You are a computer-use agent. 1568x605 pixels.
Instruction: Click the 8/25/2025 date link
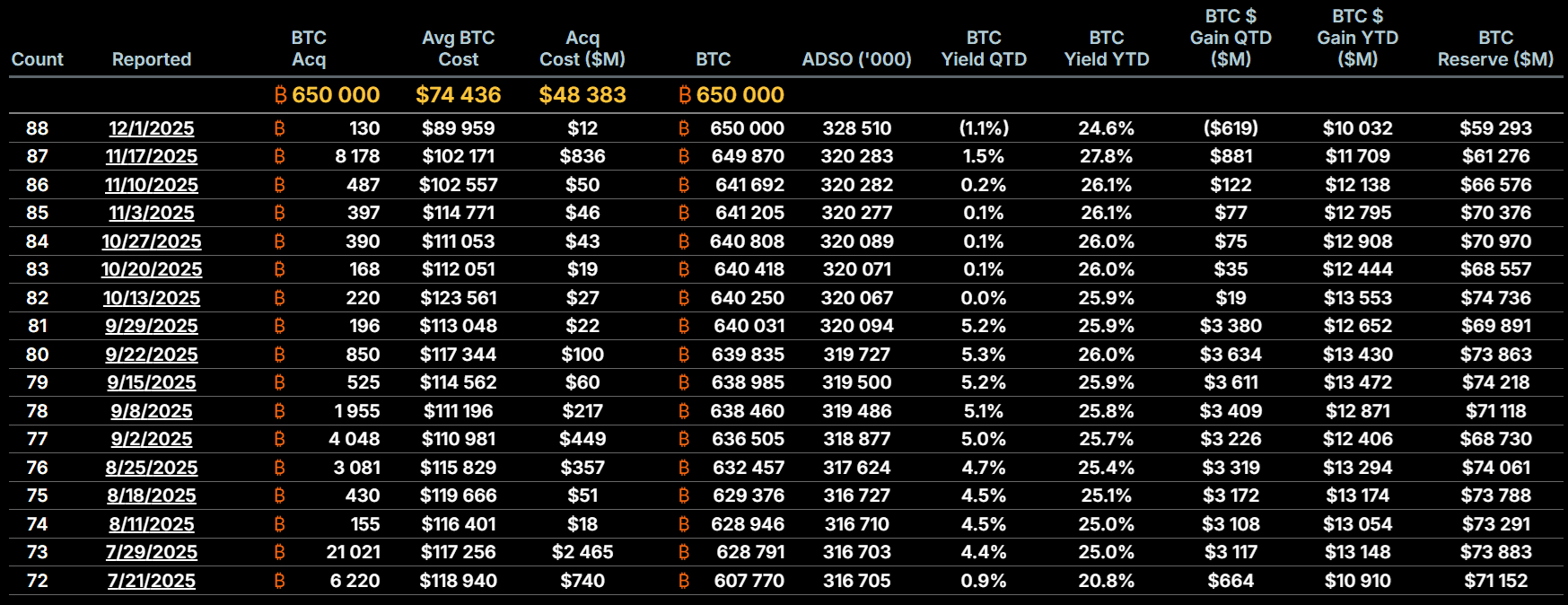152,468
